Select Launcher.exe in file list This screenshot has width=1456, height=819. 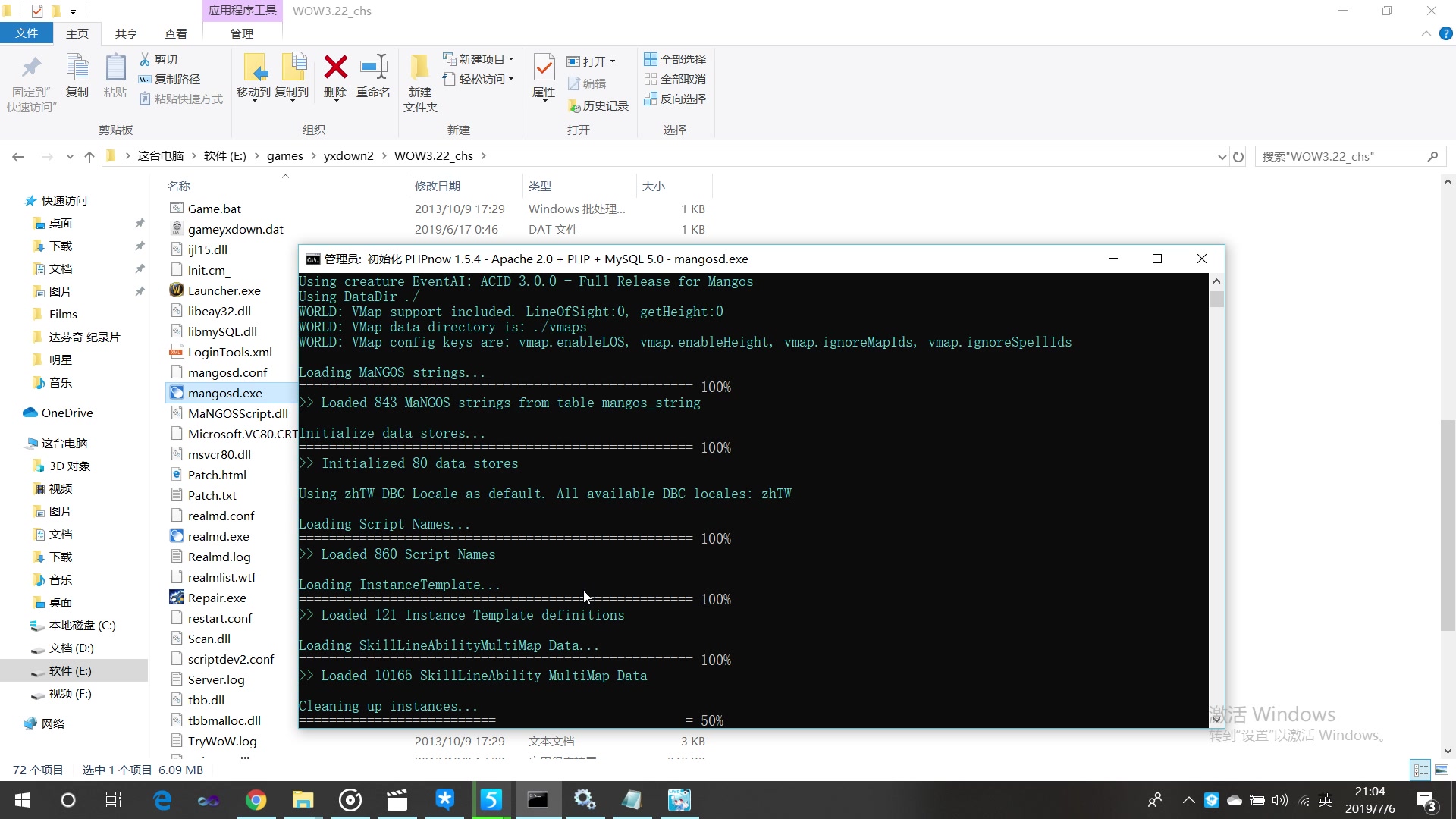(224, 290)
